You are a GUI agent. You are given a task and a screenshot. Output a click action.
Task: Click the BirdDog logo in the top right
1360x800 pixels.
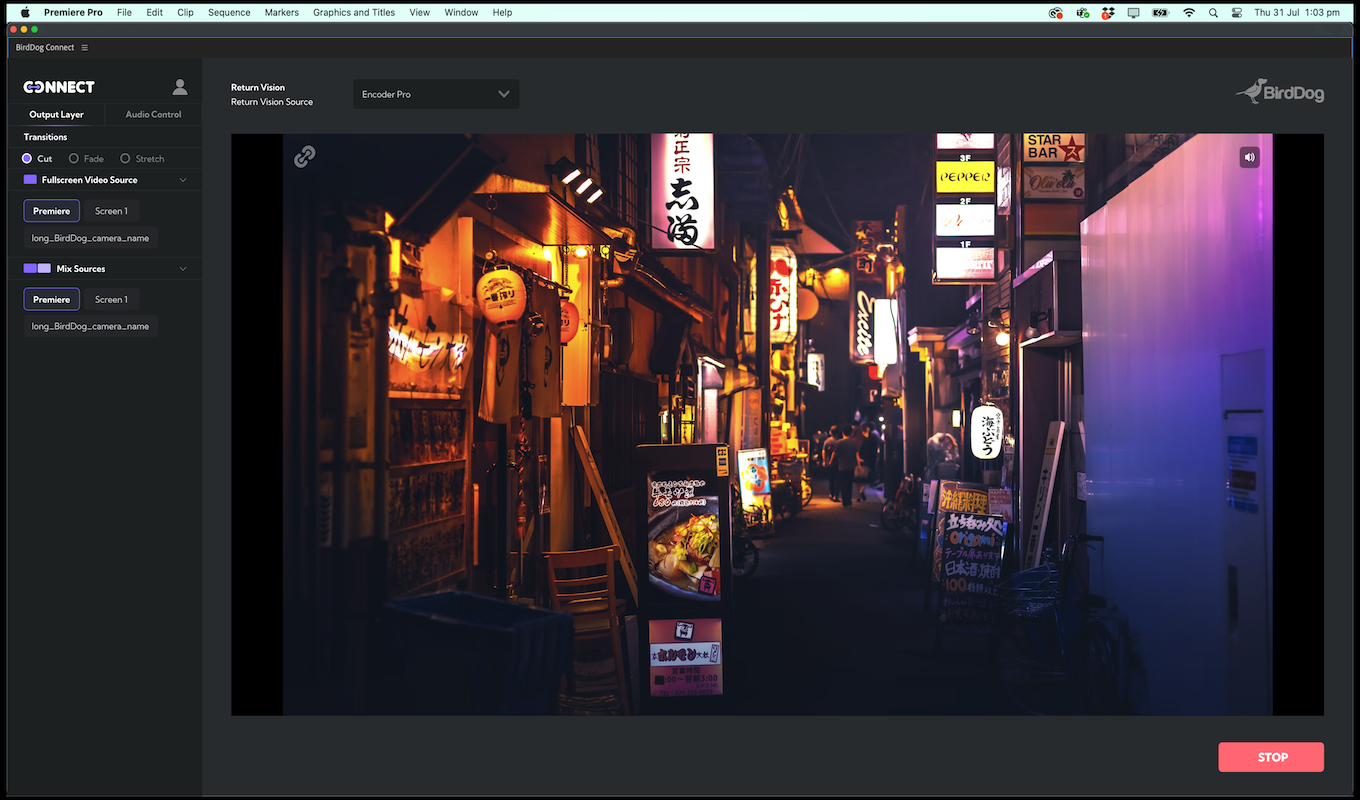tap(1280, 92)
